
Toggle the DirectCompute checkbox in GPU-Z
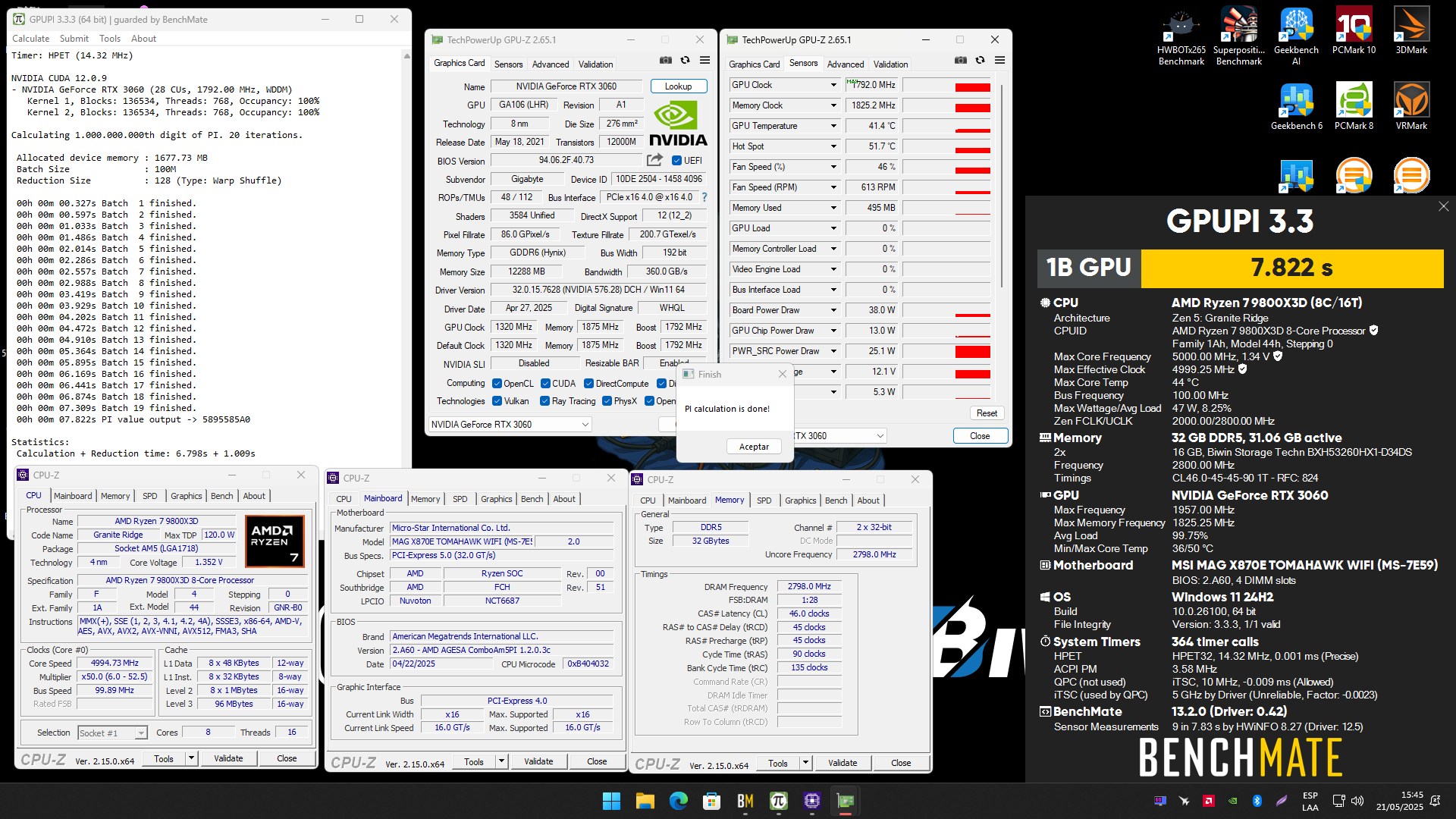click(x=588, y=384)
